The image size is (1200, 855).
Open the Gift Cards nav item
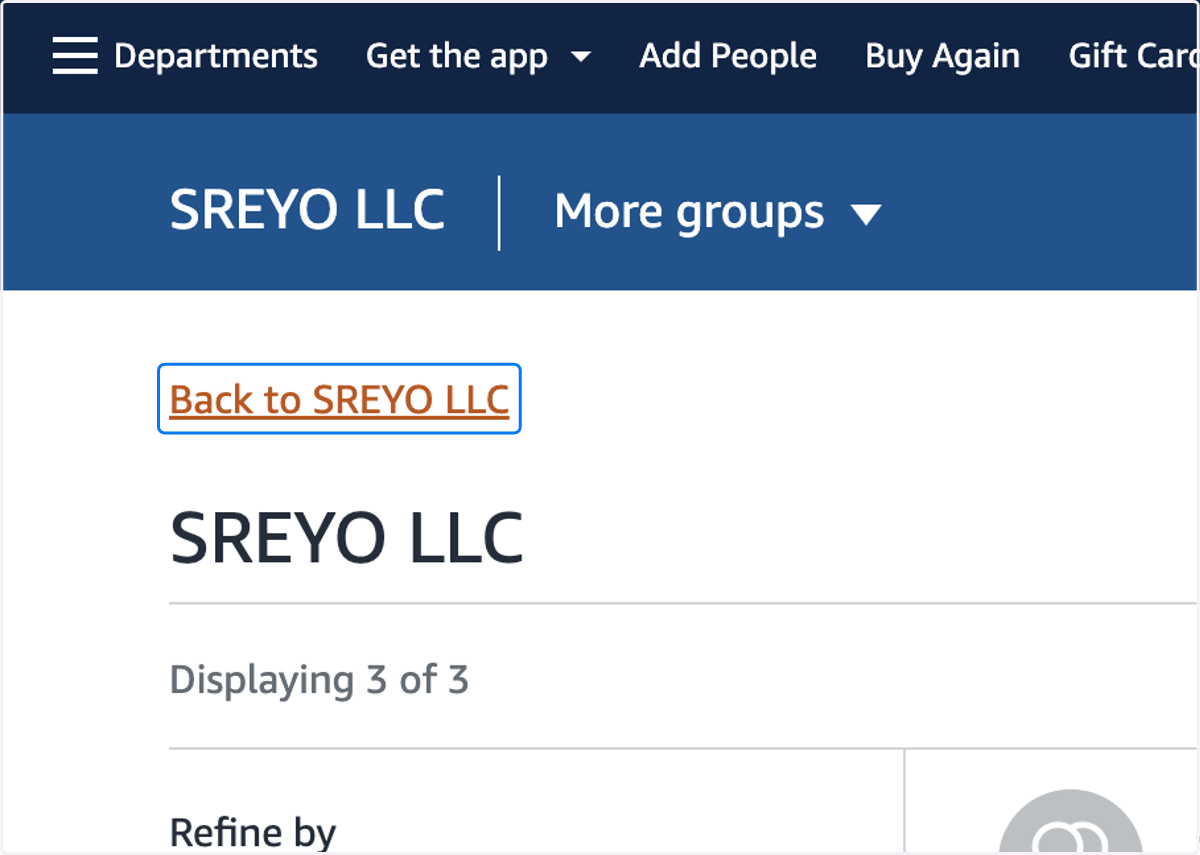1134,56
